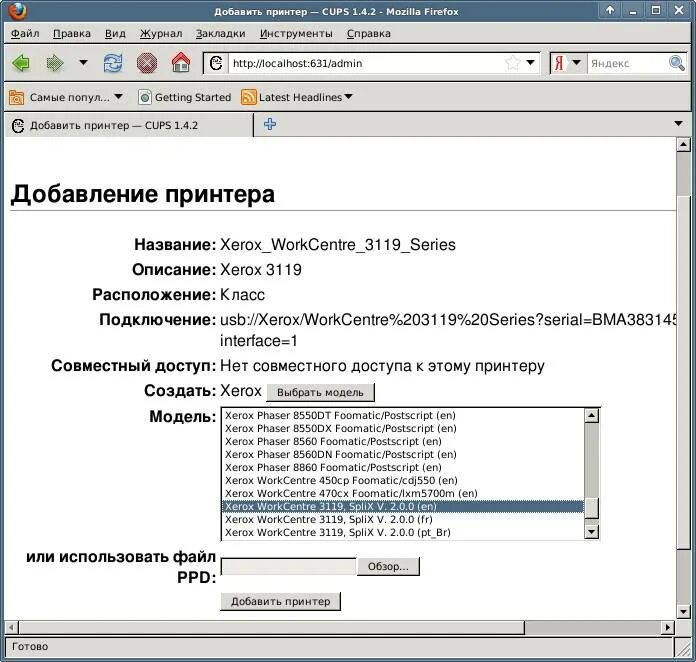Click the window shade up-arrow button
Image resolution: width=696 pixels, height=662 pixels.
(610, 10)
